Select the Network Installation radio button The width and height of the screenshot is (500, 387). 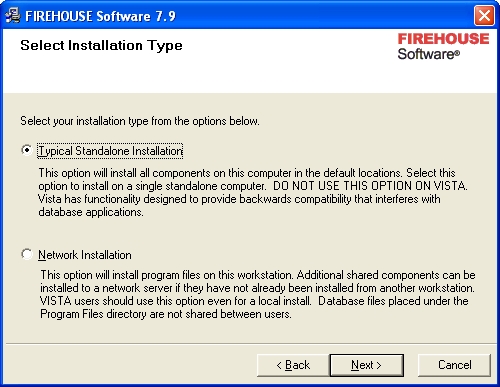(x=26, y=254)
